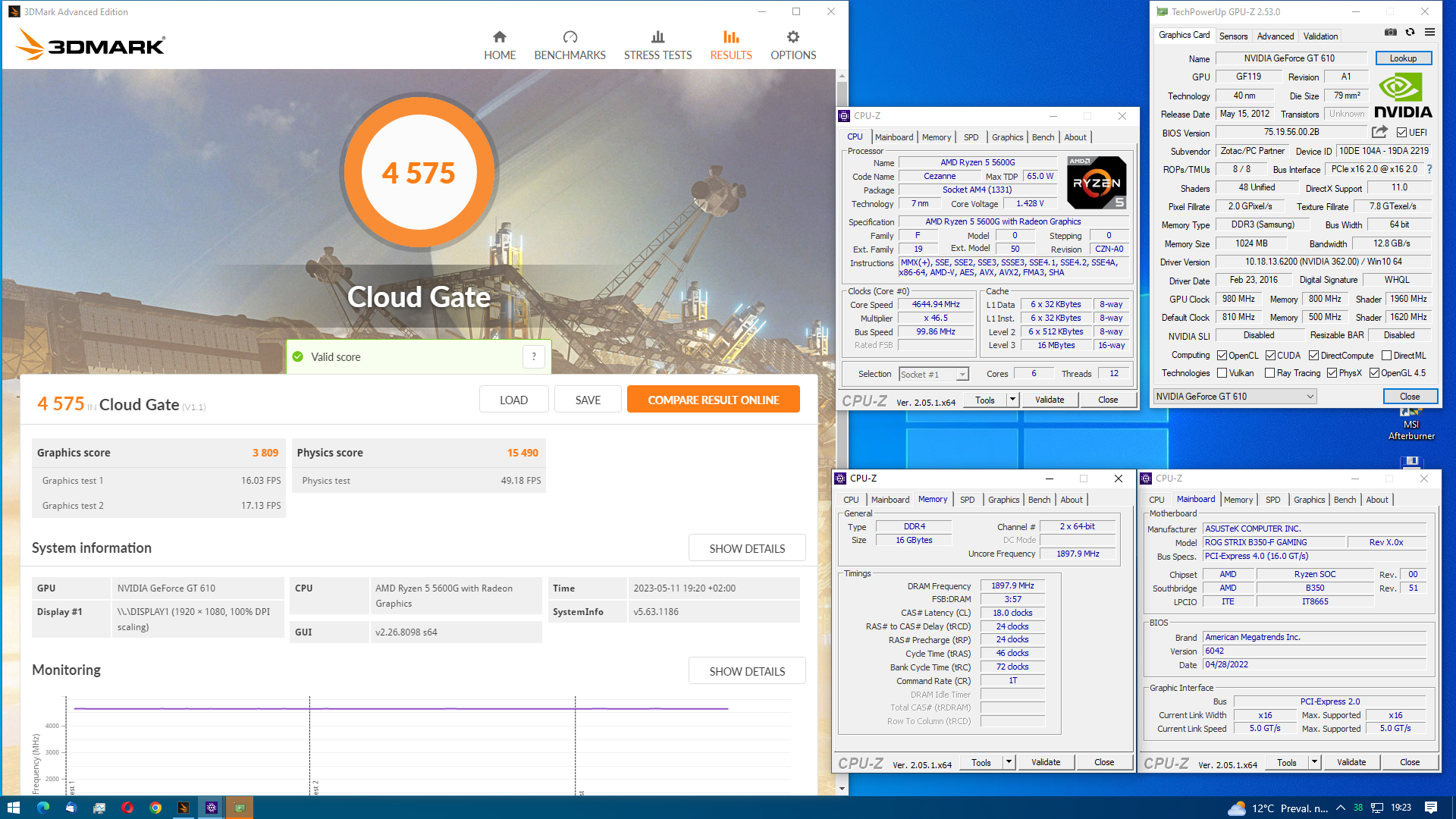
Task: Open the system monitor taskbar icon
Action: 99,808
